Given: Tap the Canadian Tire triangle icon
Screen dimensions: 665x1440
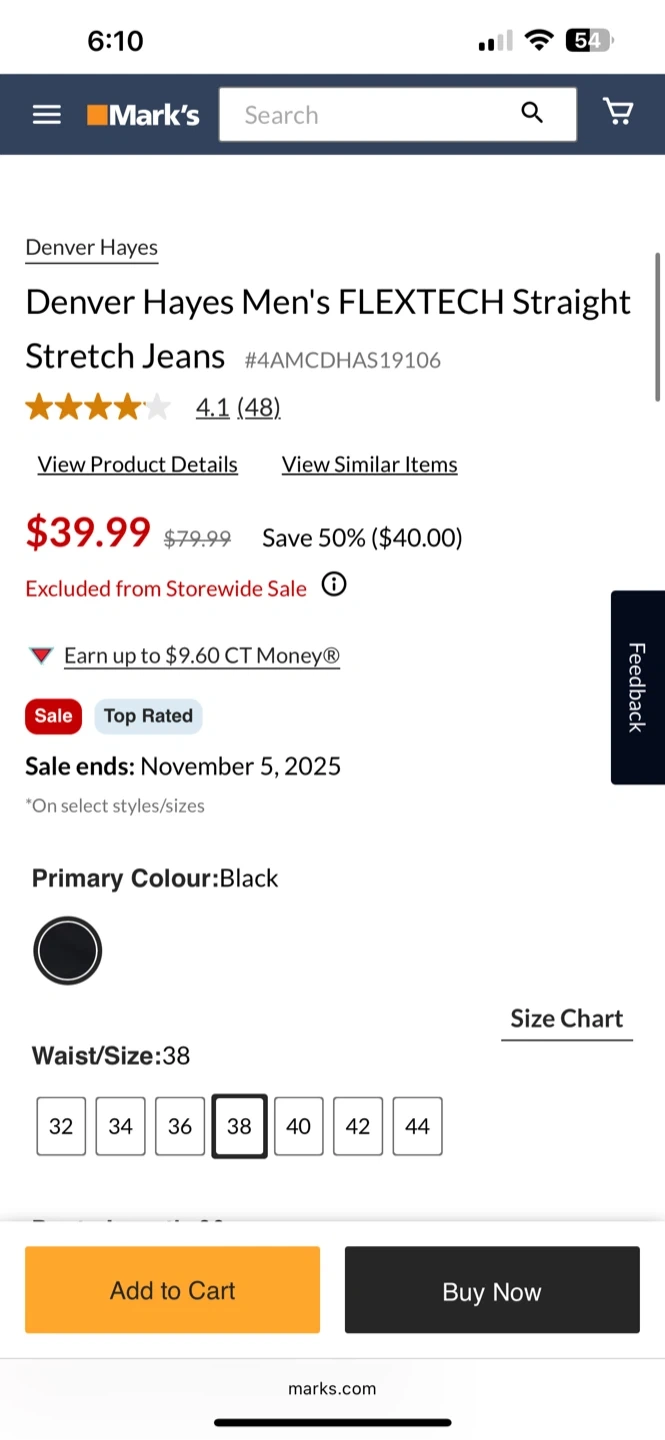Looking at the screenshot, I should pos(41,656).
